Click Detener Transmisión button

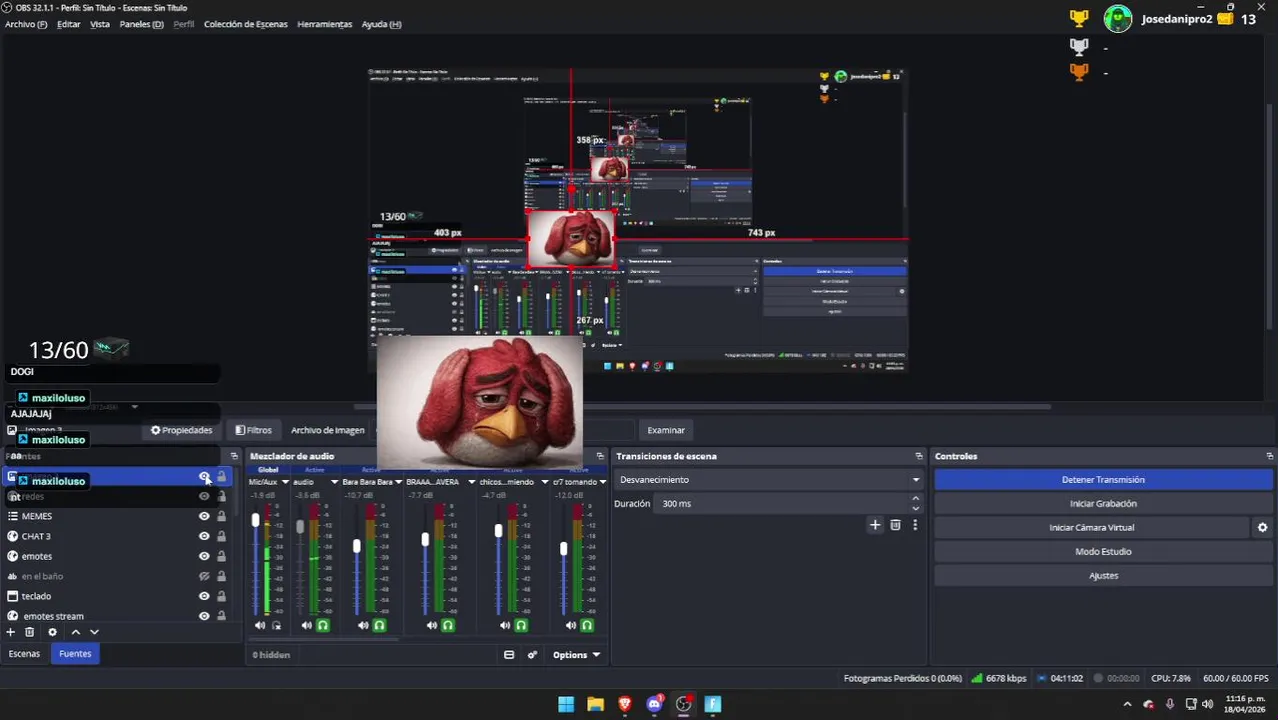click(x=1103, y=480)
